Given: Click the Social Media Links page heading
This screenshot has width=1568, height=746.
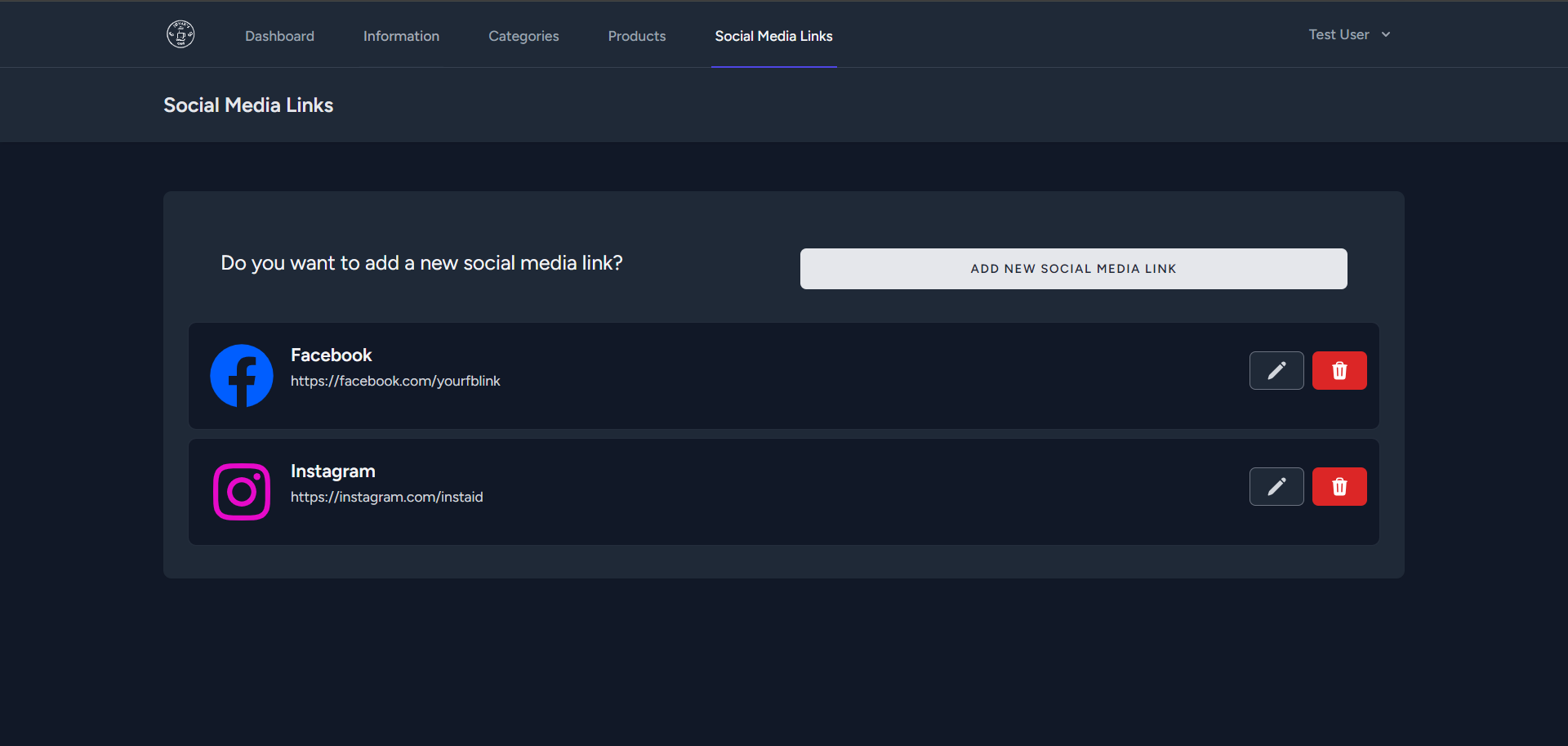Looking at the screenshot, I should point(247,105).
